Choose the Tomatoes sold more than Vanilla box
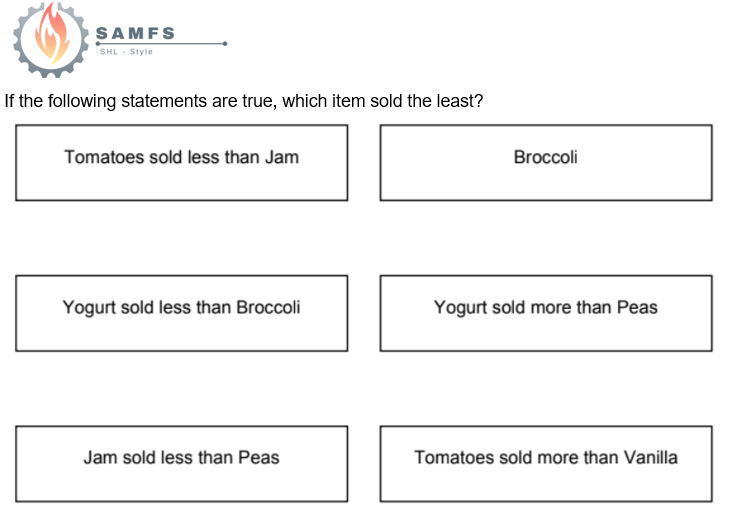Image resolution: width=732 pixels, height=528 pixels. point(545,464)
